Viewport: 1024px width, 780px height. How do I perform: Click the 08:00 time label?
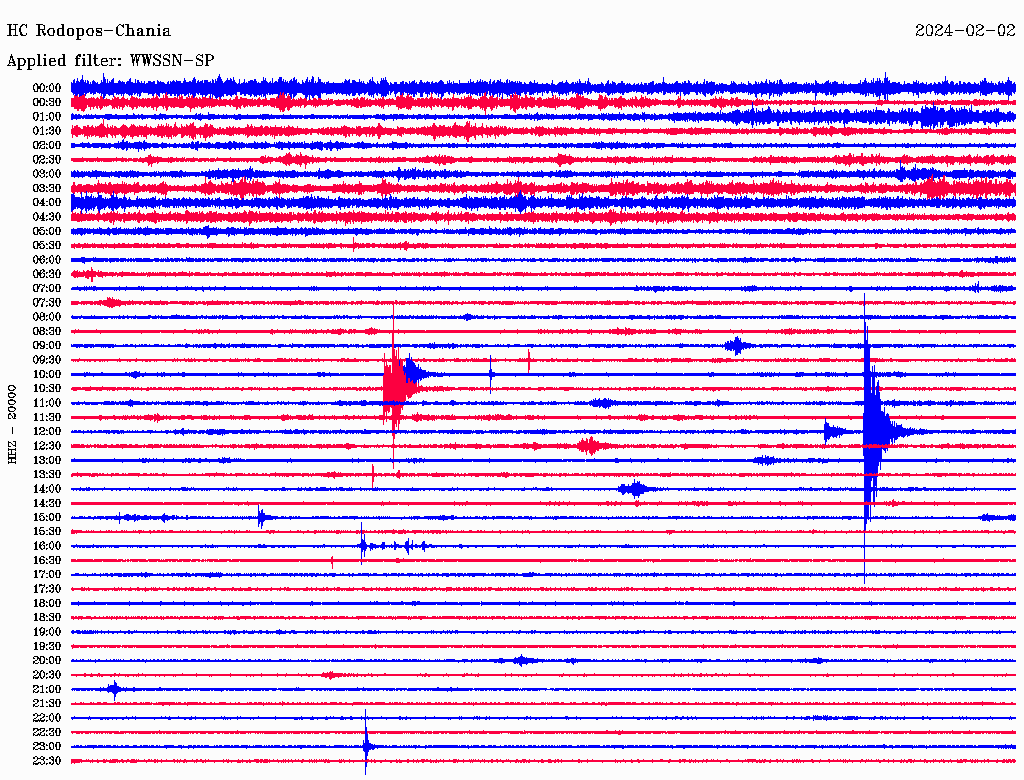point(47,317)
